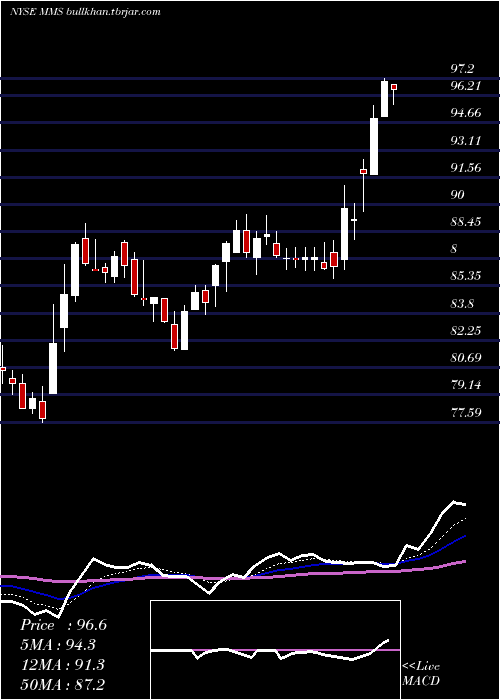Click the 83.8 price axis label
500x700 pixels.
tap(462, 304)
